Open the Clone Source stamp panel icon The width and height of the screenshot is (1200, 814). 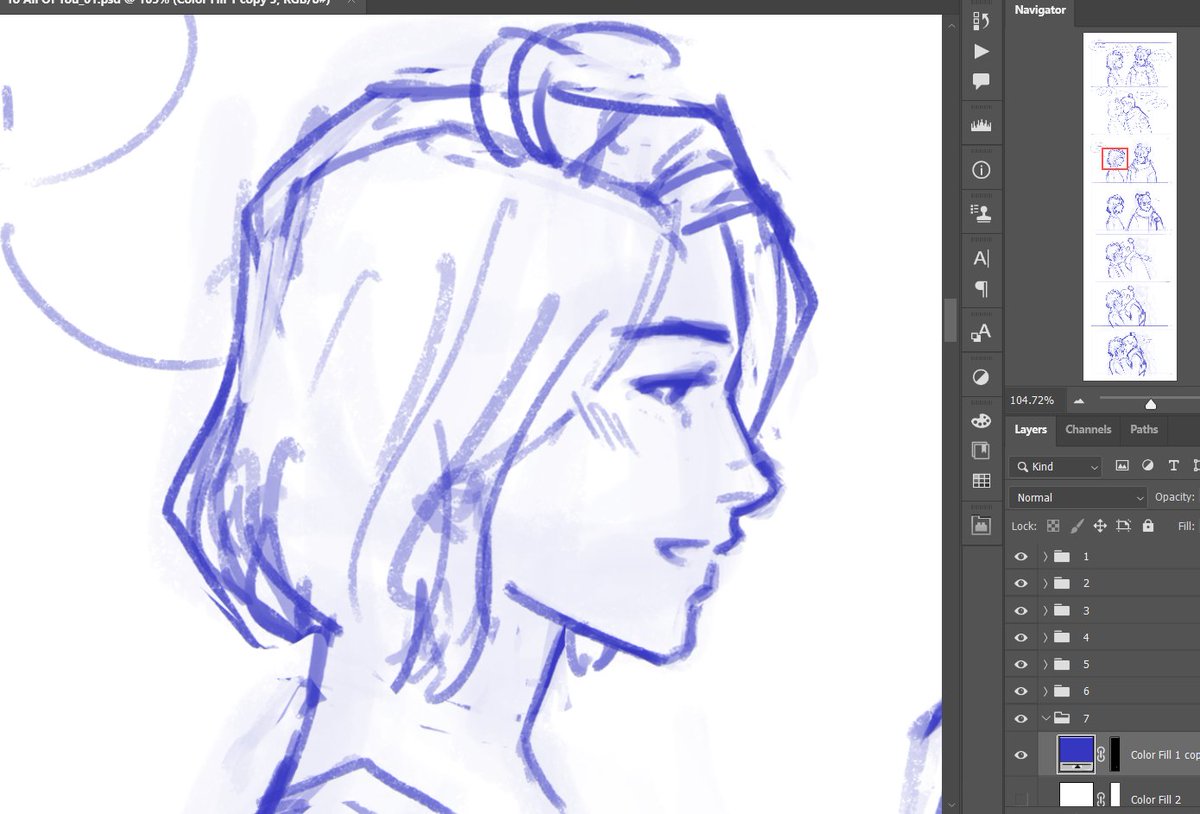[981, 212]
